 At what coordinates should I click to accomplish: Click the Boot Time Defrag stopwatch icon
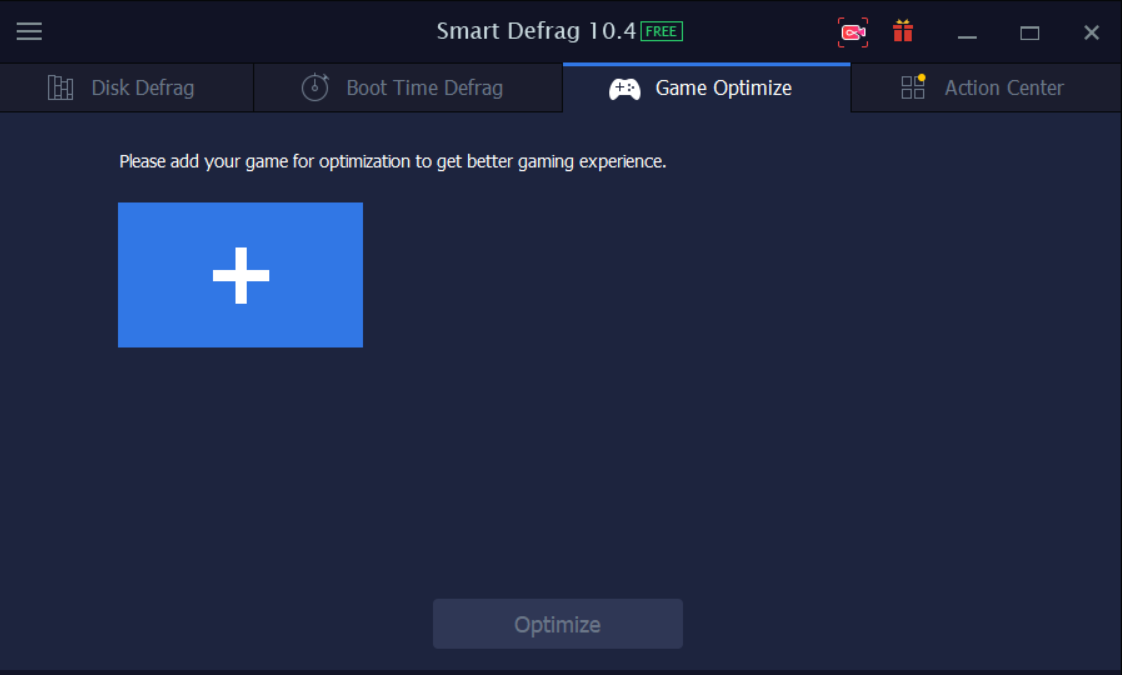(315, 87)
